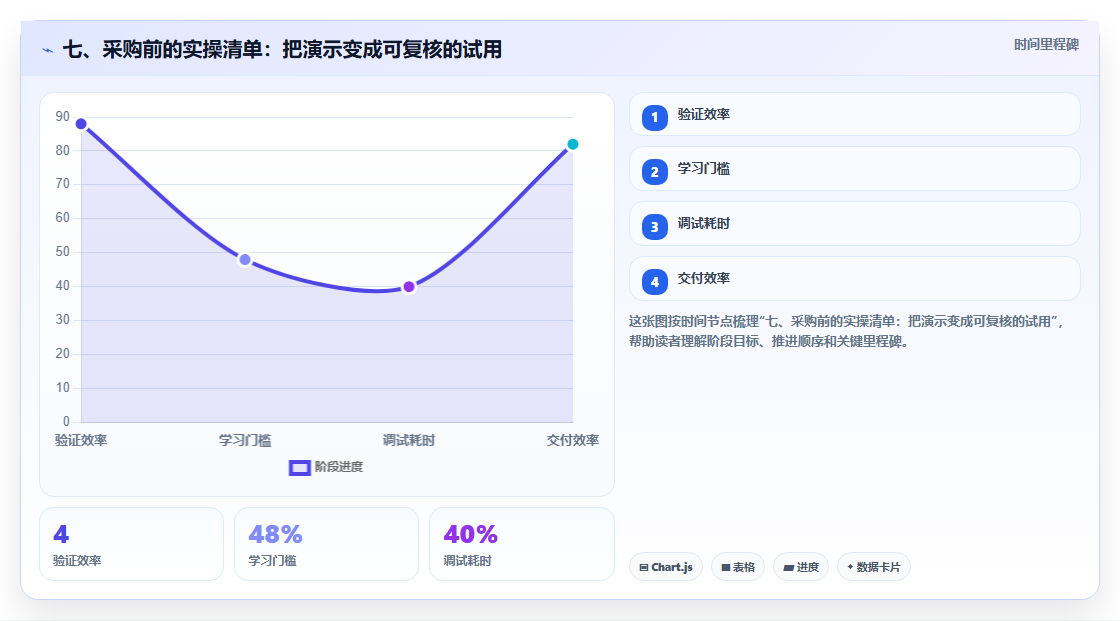Click the 阶段进度 legend color box
The height and width of the screenshot is (621, 1120).
tap(299, 468)
